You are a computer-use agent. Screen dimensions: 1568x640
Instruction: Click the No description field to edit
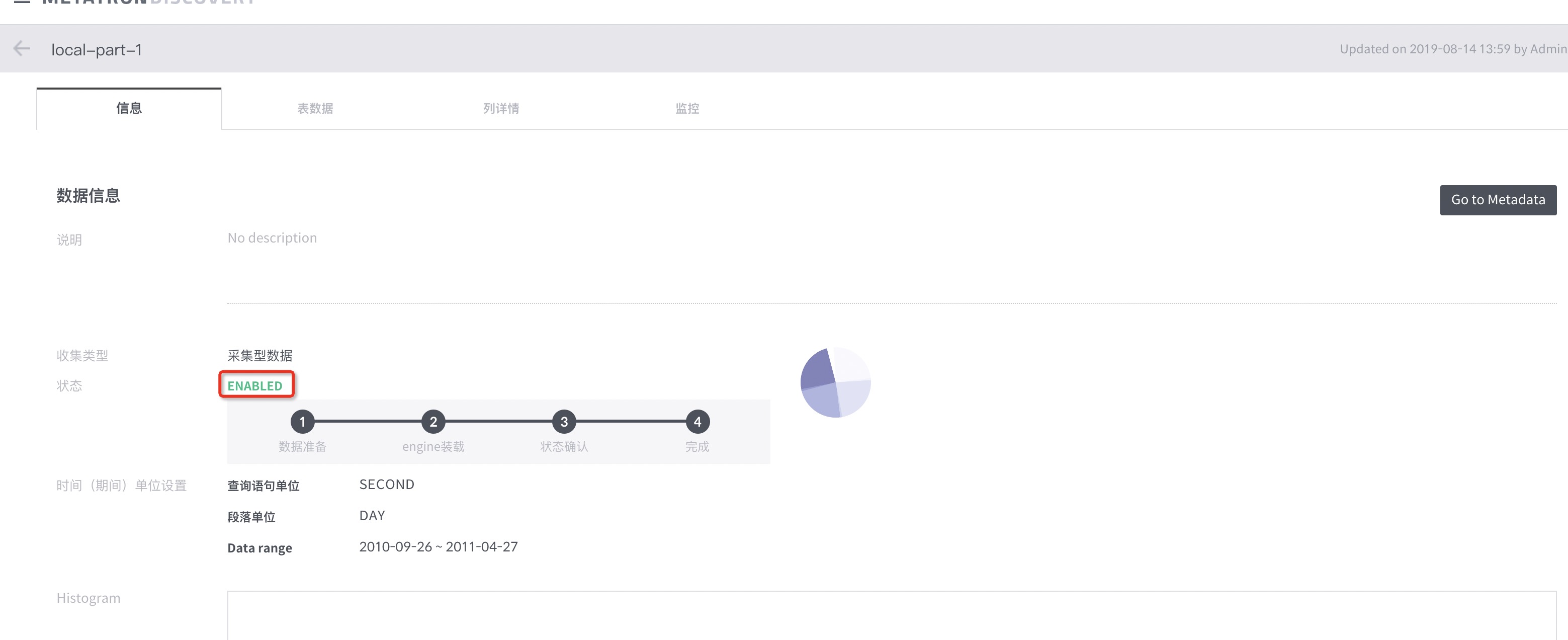272,237
